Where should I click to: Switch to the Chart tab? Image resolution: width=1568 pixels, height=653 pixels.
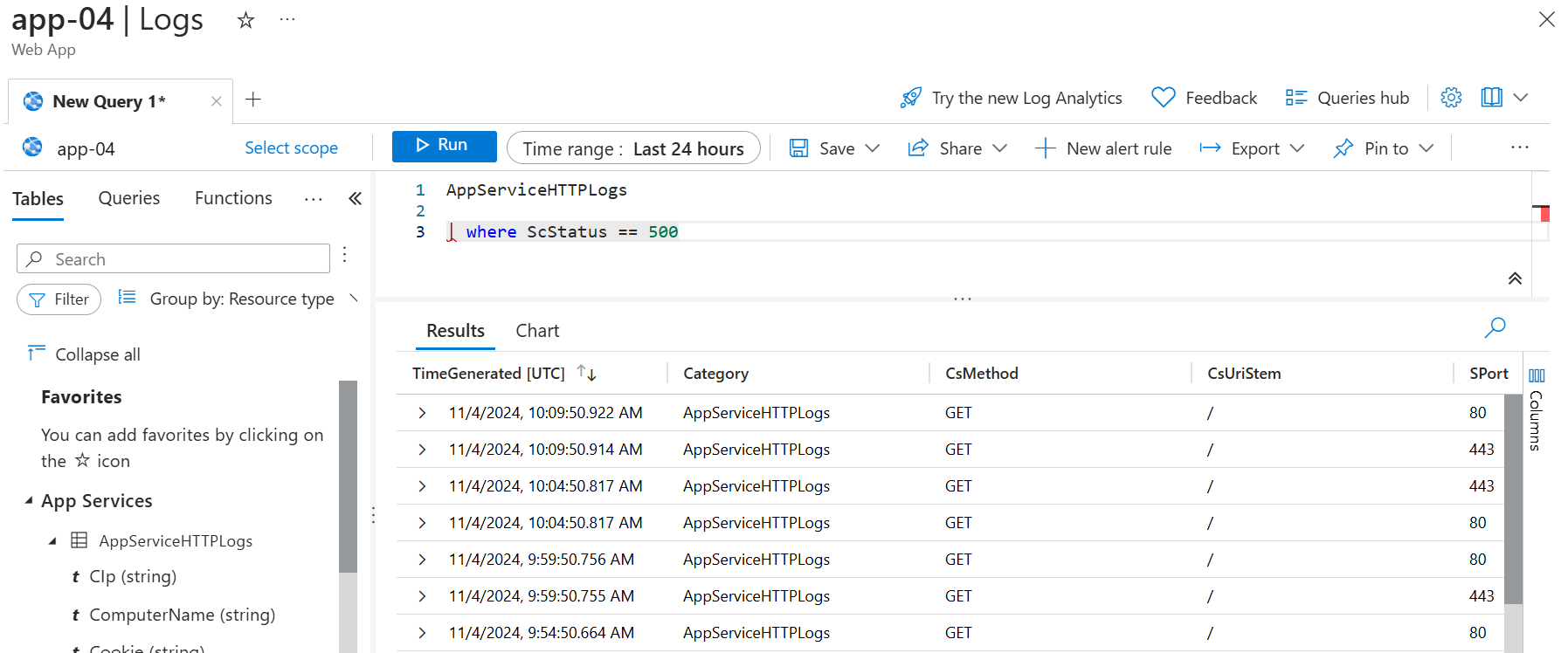click(537, 331)
